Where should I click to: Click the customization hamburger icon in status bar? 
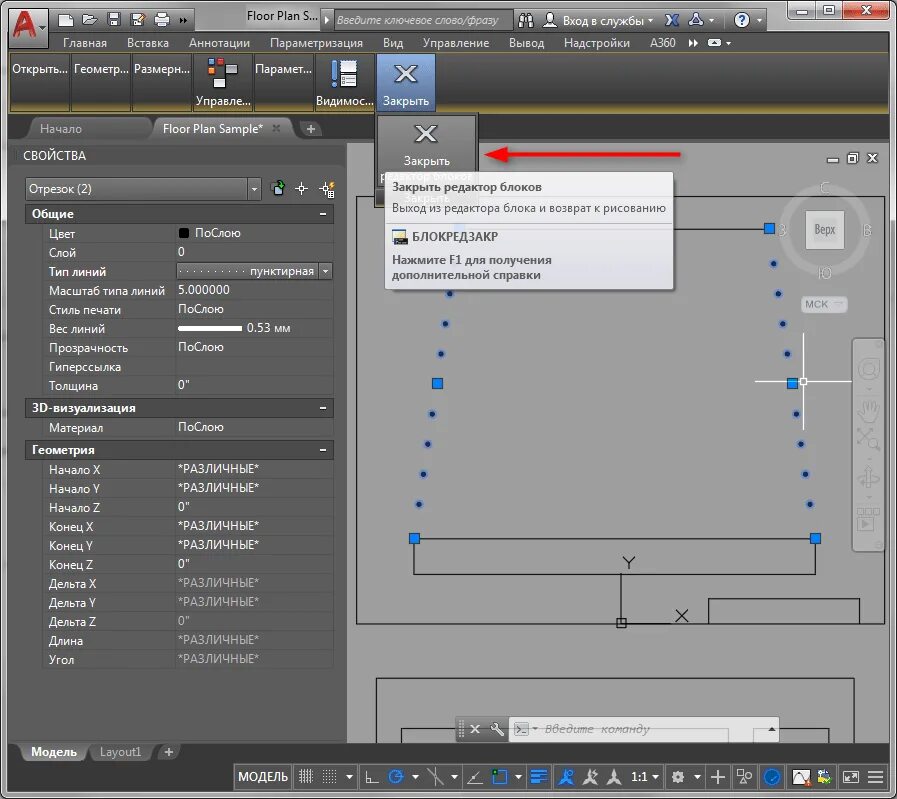pyautogui.click(x=875, y=777)
